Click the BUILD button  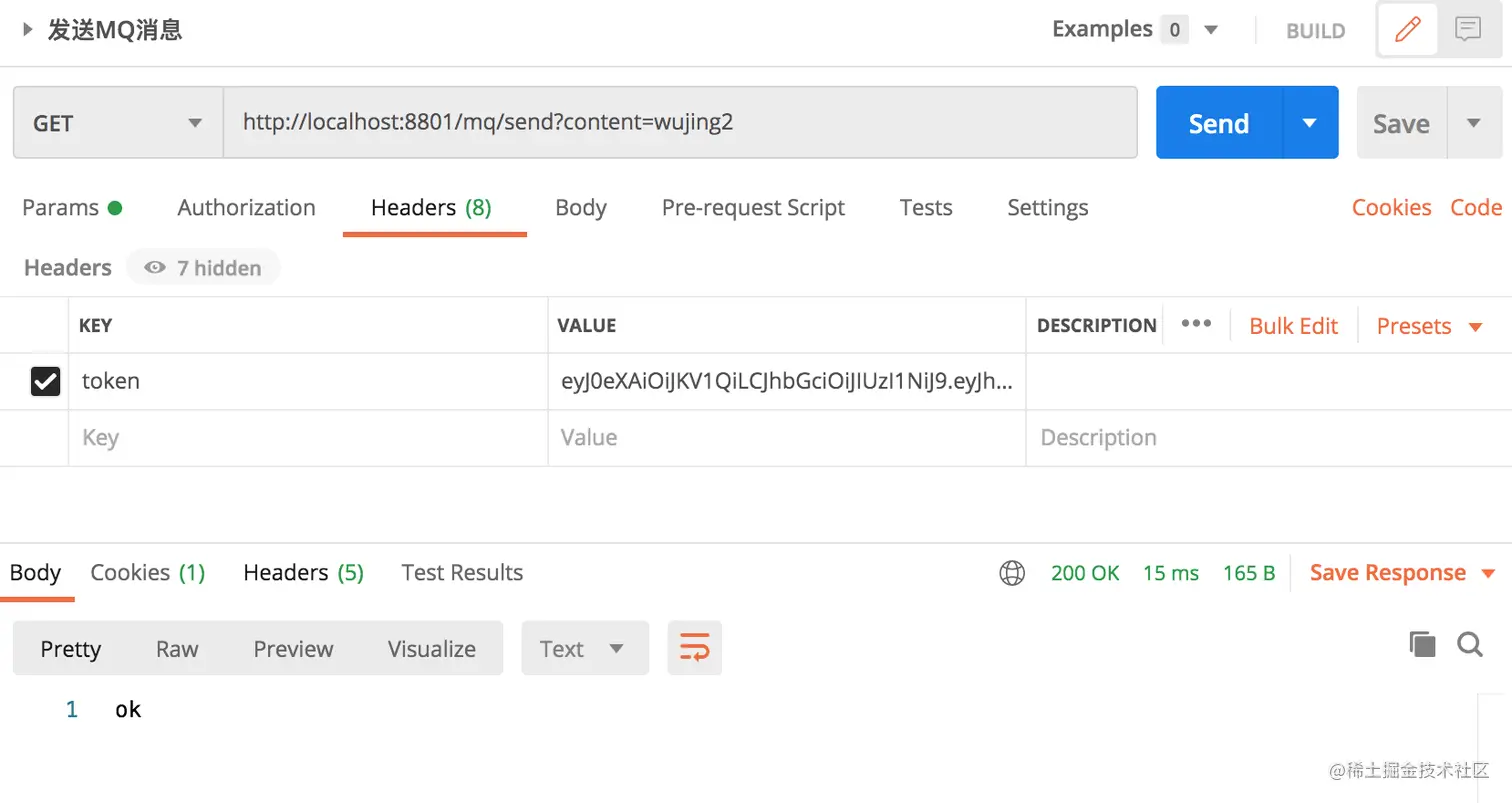[x=1315, y=31]
